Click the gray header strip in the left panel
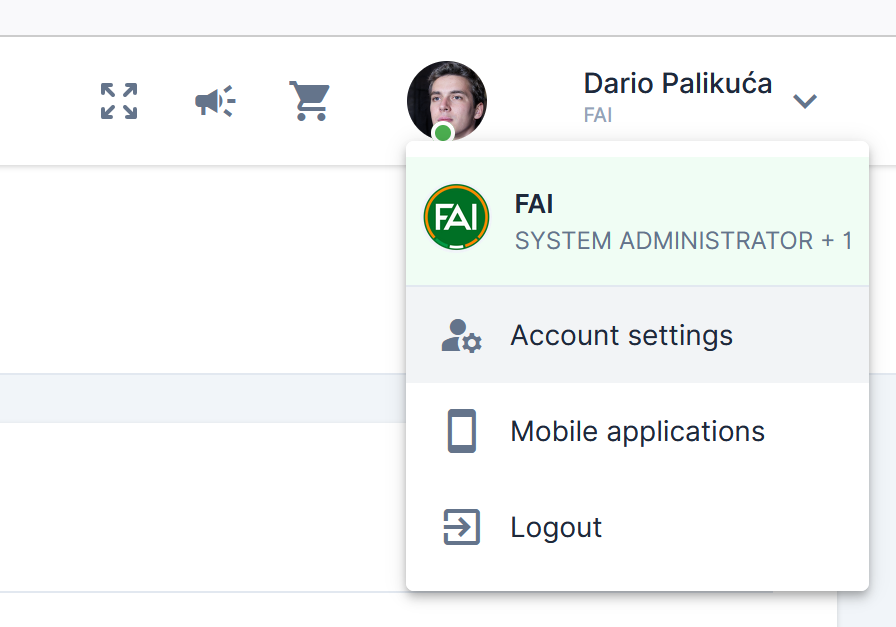Screen dimensions: 896x627 200,397
